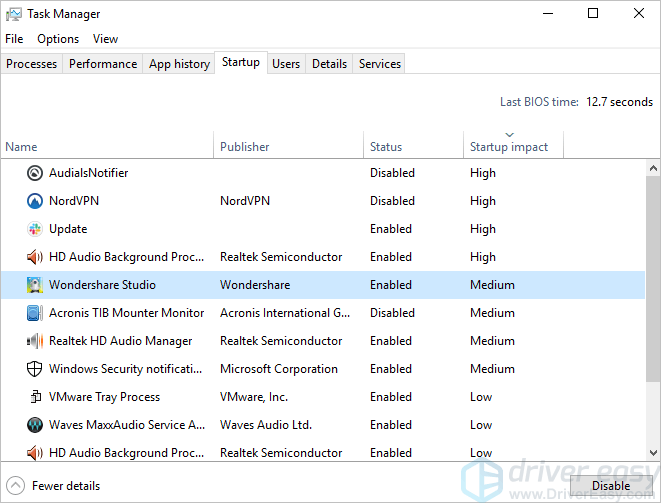Click the Wondershare Studio icon
This screenshot has width=661, height=503.
35,285
